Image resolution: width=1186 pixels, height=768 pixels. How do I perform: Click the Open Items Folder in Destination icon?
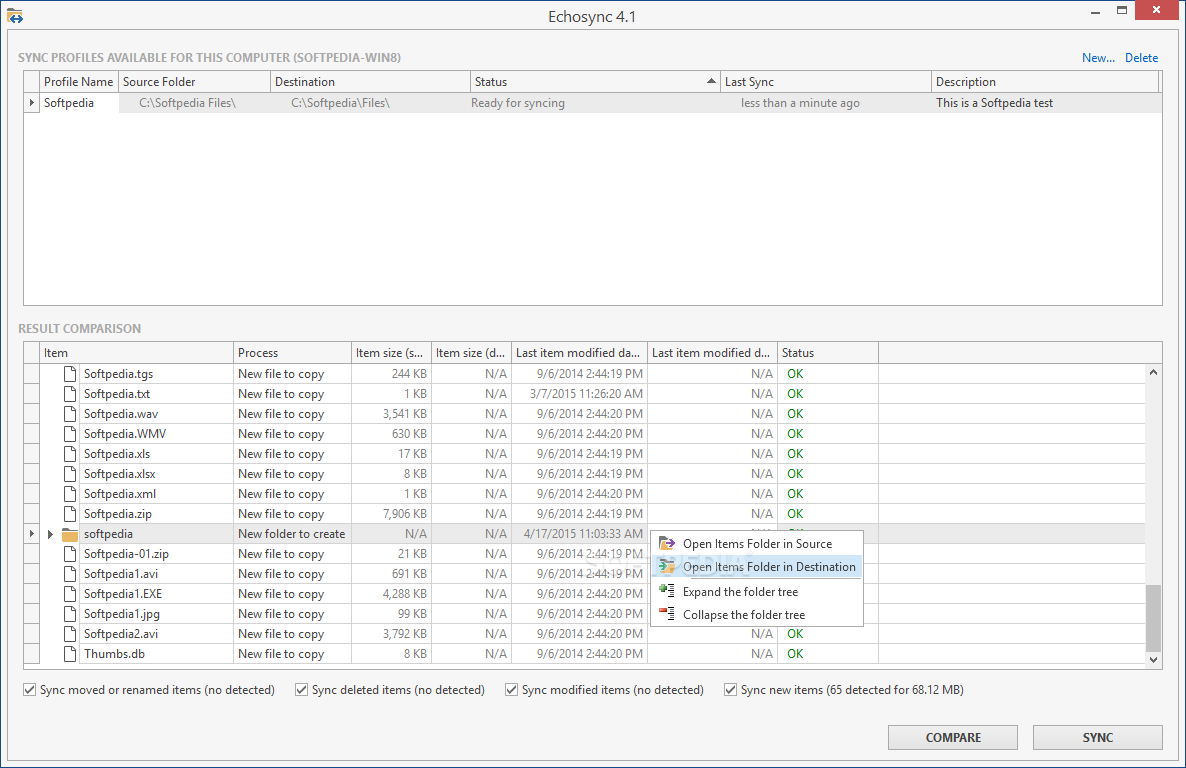666,566
